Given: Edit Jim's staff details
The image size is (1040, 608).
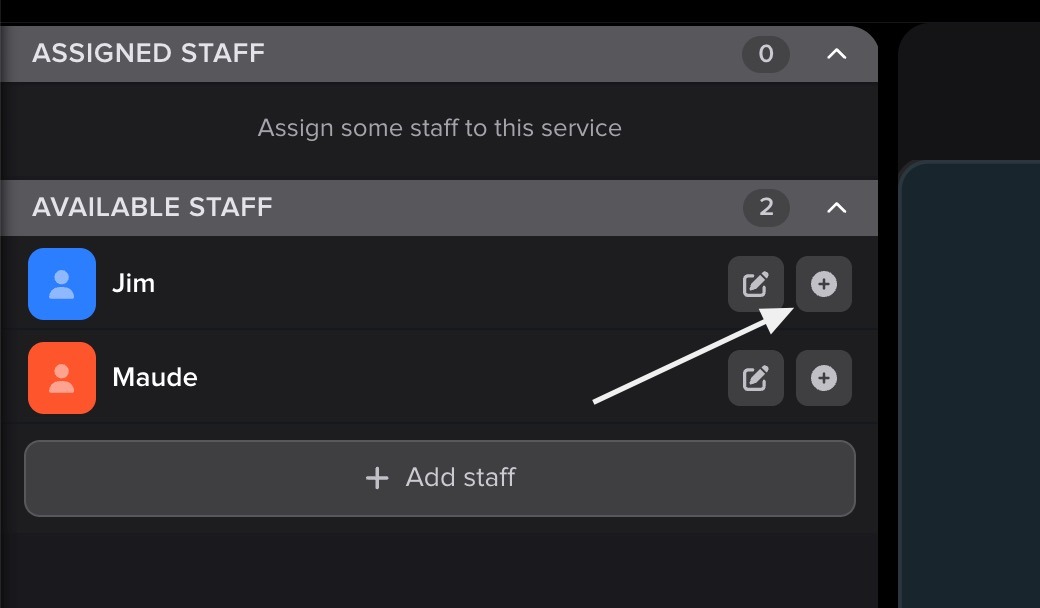Looking at the screenshot, I should 755,284.
